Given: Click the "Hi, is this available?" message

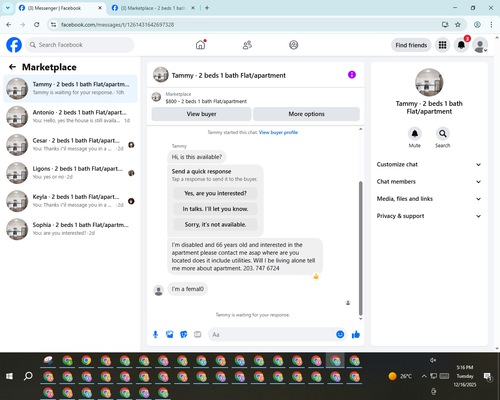Looking at the screenshot, I should [197, 157].
